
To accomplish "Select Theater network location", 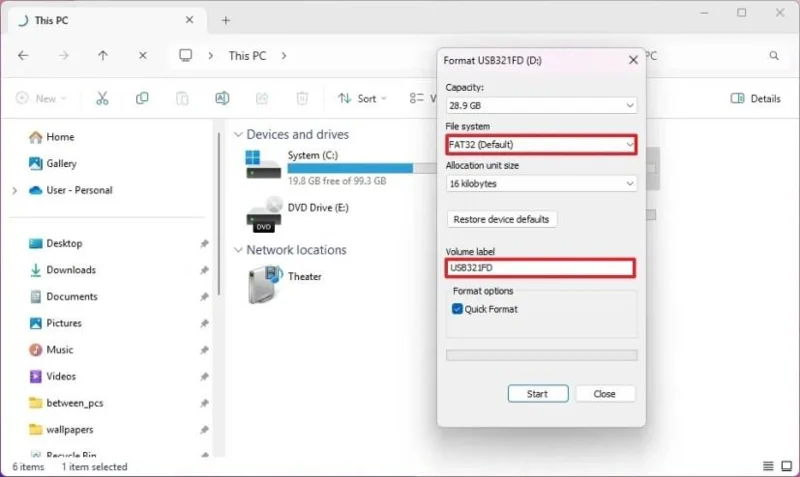I will [x=285, y=284].
